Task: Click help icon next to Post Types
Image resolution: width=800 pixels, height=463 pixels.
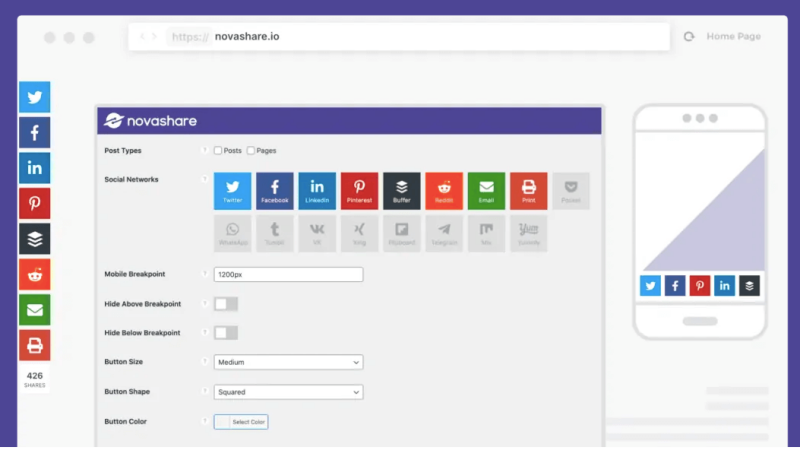Action: 205,151
